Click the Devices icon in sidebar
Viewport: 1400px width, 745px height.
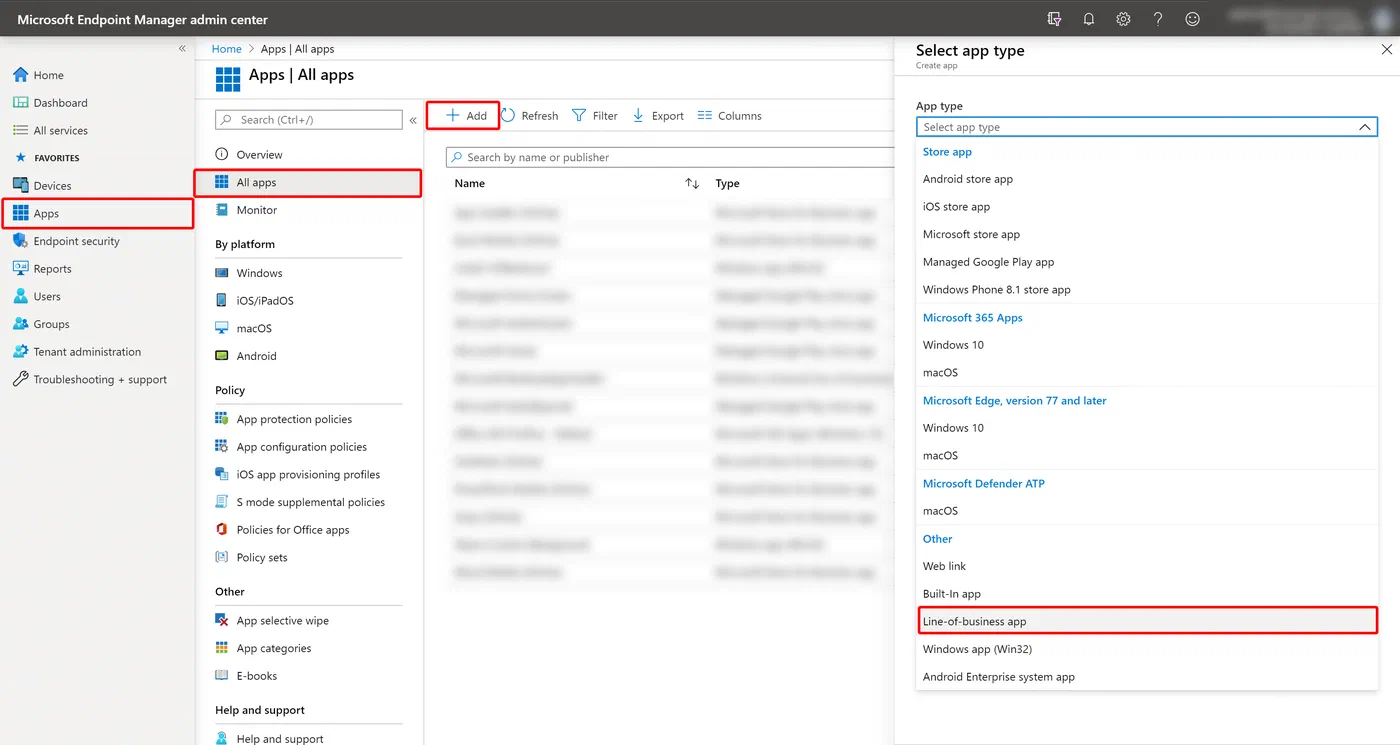click(x=21, y=185)
